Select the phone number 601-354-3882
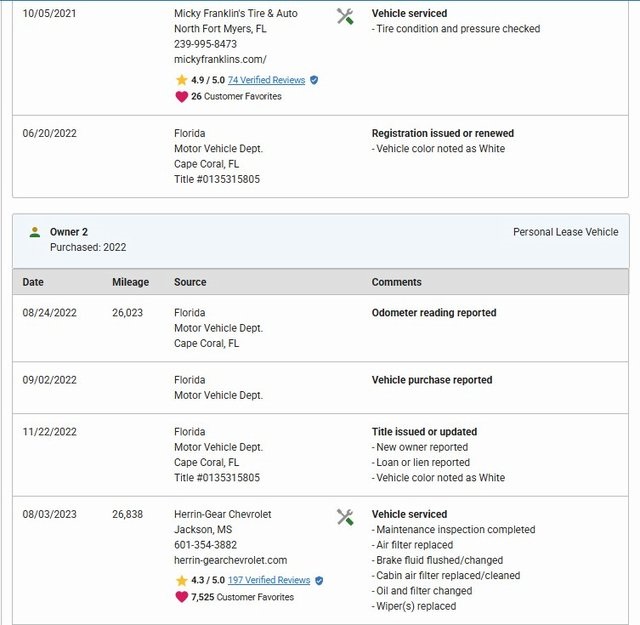Viewport: 640px width, 625px height. pos(205,545)
